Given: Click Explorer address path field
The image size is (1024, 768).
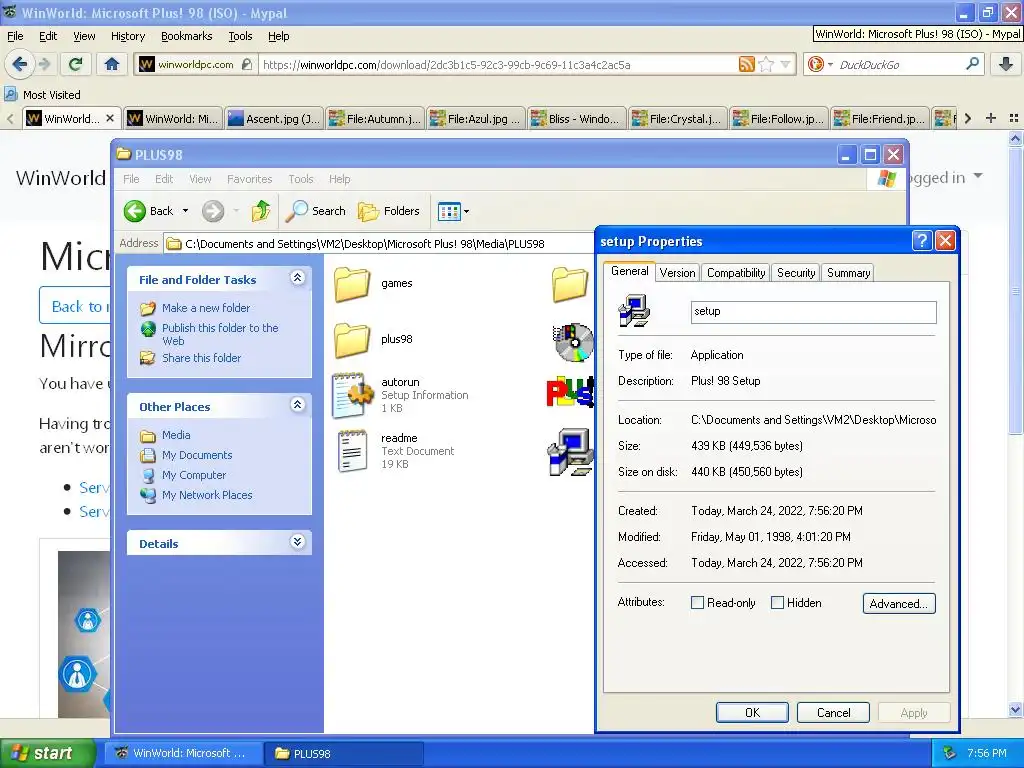Looking at the screenshot, I should tap(379, 244).
